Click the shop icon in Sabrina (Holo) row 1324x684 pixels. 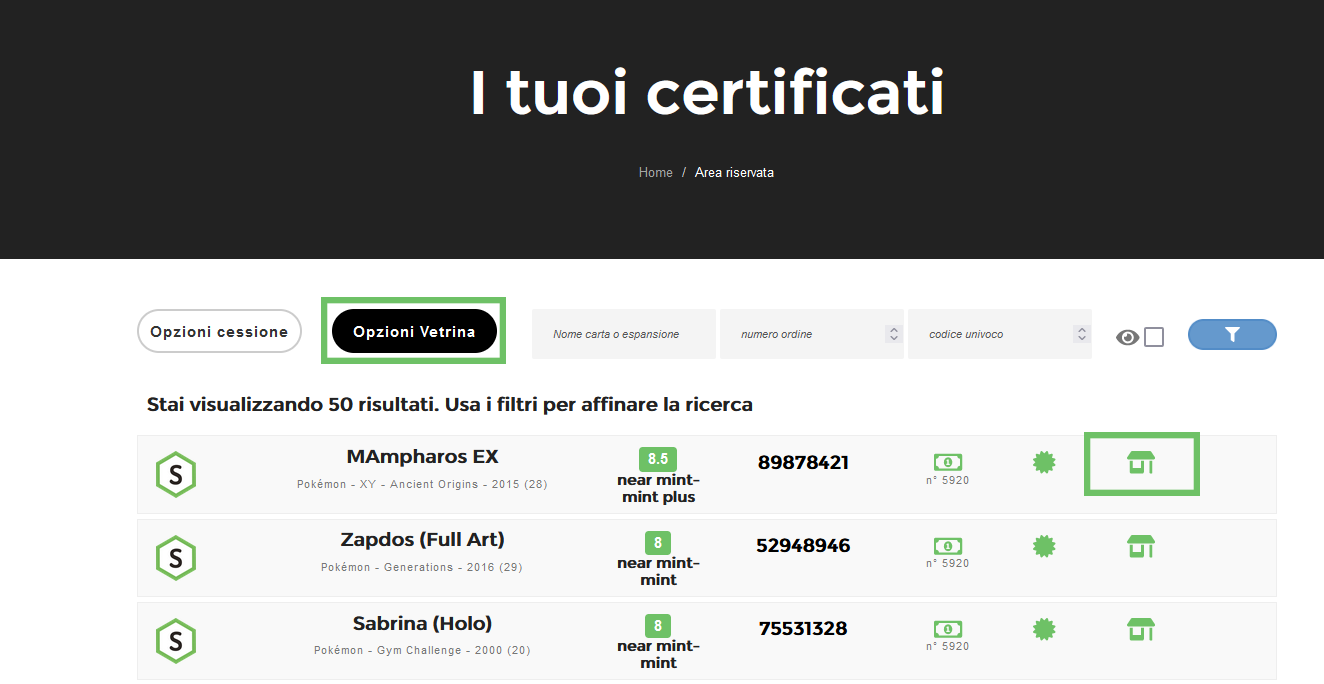[1141, 629]
